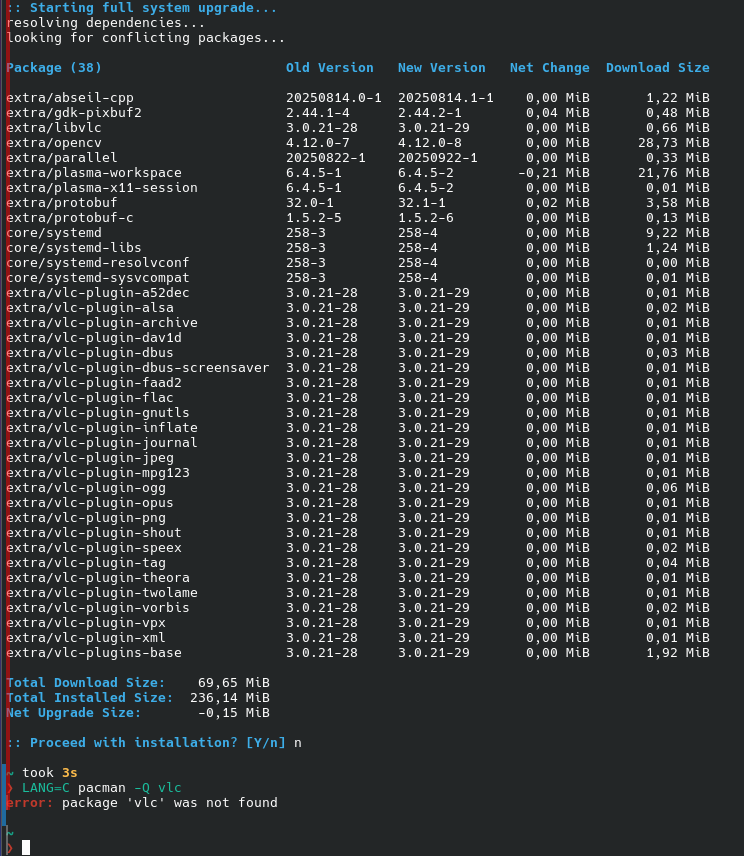This screenshot has width=744, height=856.
Task: Click the "Download Size" column header
Action: [657, 68]
